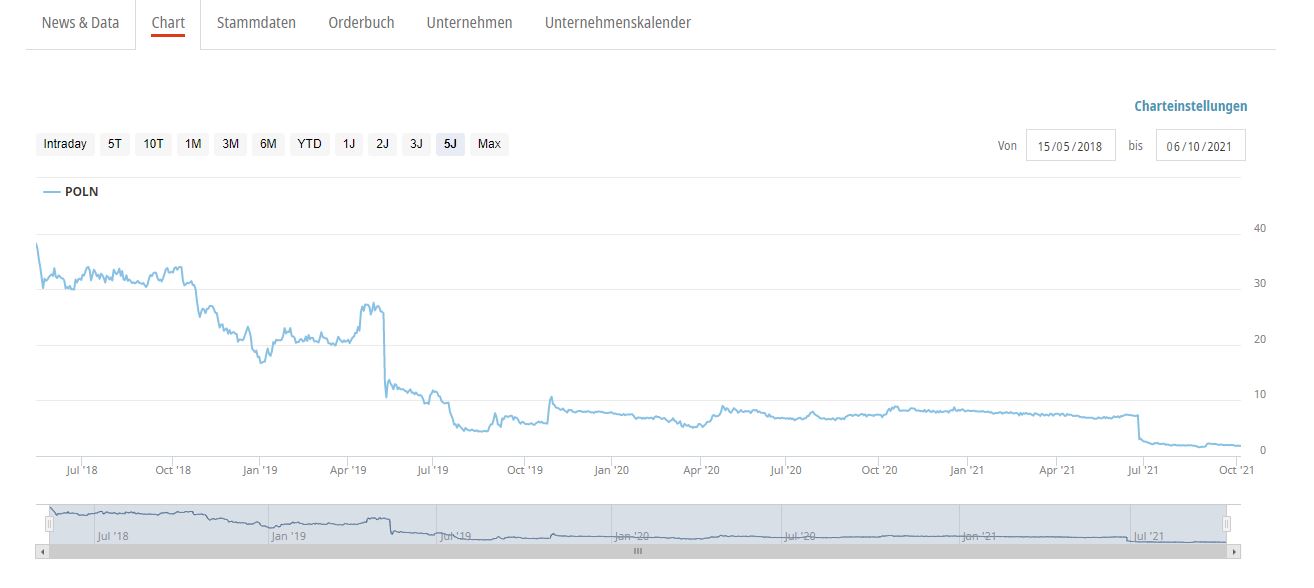
Task: Open the Stammdaten tab
Action: pyautogui.click(x=256, y=22)
